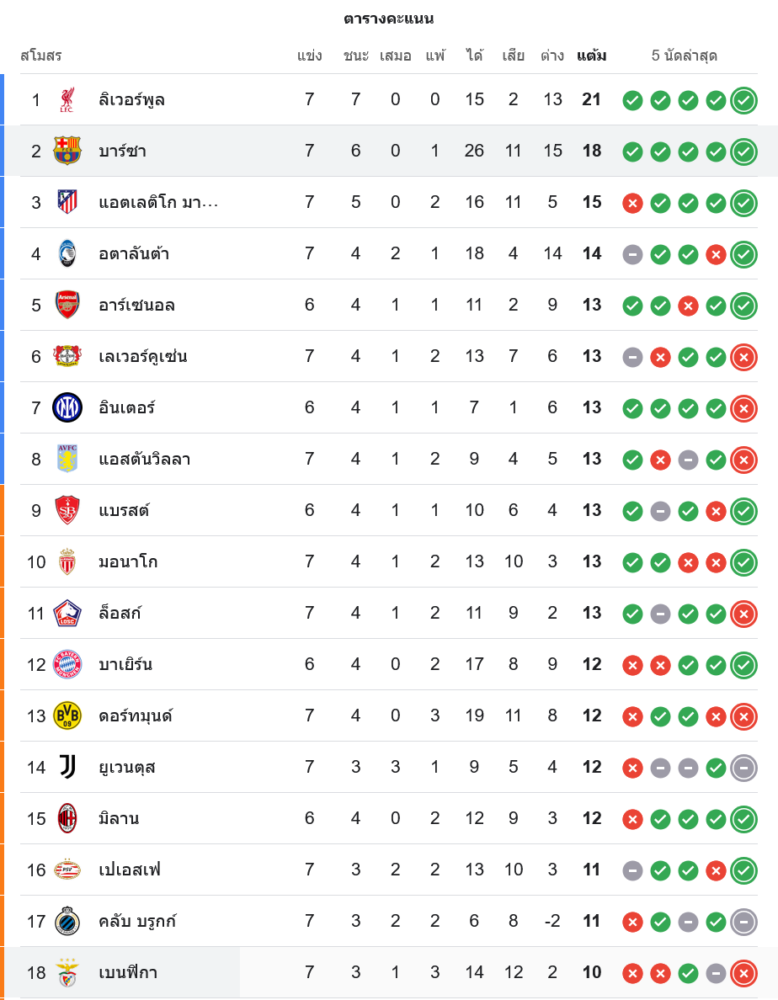
Task: Click the Barcelona club crest icon
Action: point(67,151)
